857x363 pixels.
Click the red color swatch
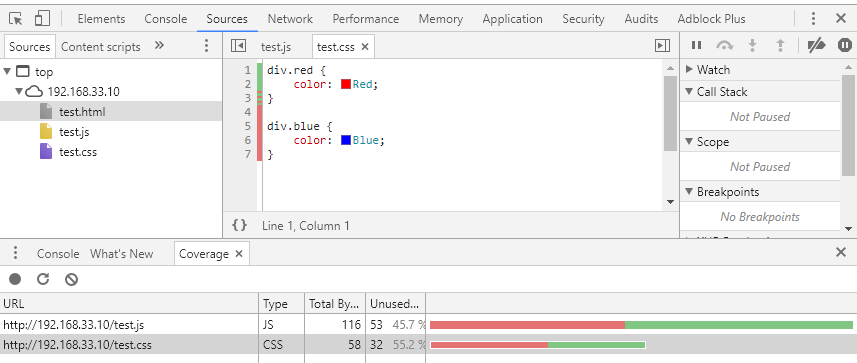345,84
